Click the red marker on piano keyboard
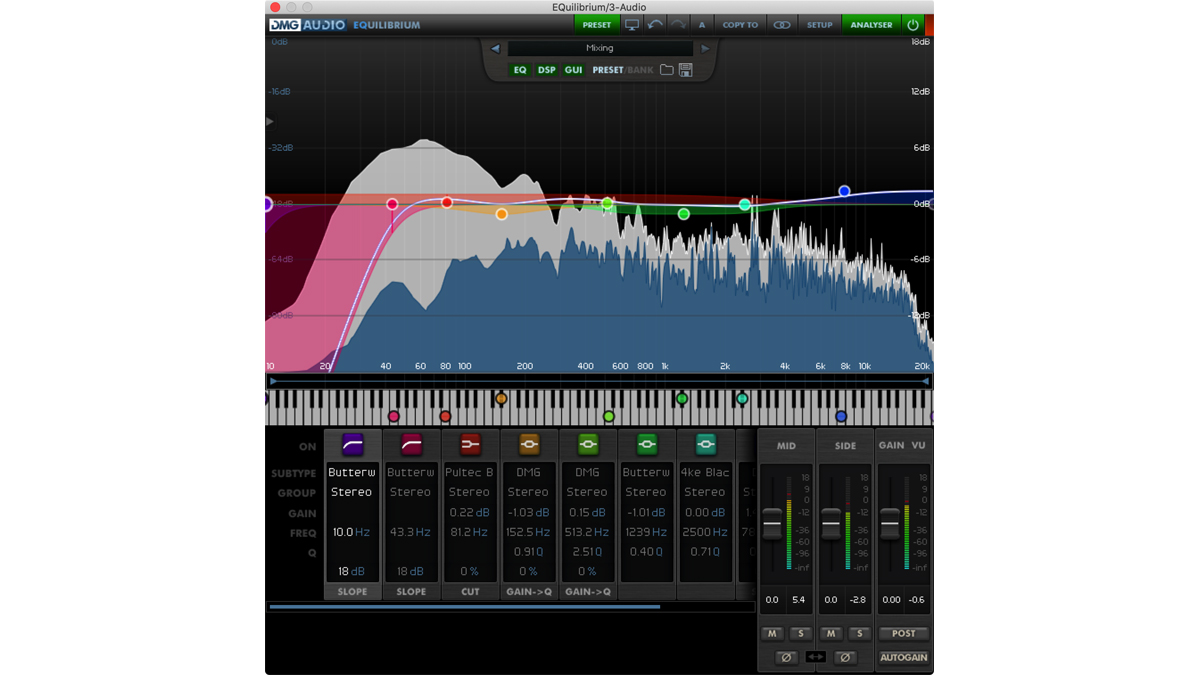This screenshot has width=1200, height=675. pos(446,416)
